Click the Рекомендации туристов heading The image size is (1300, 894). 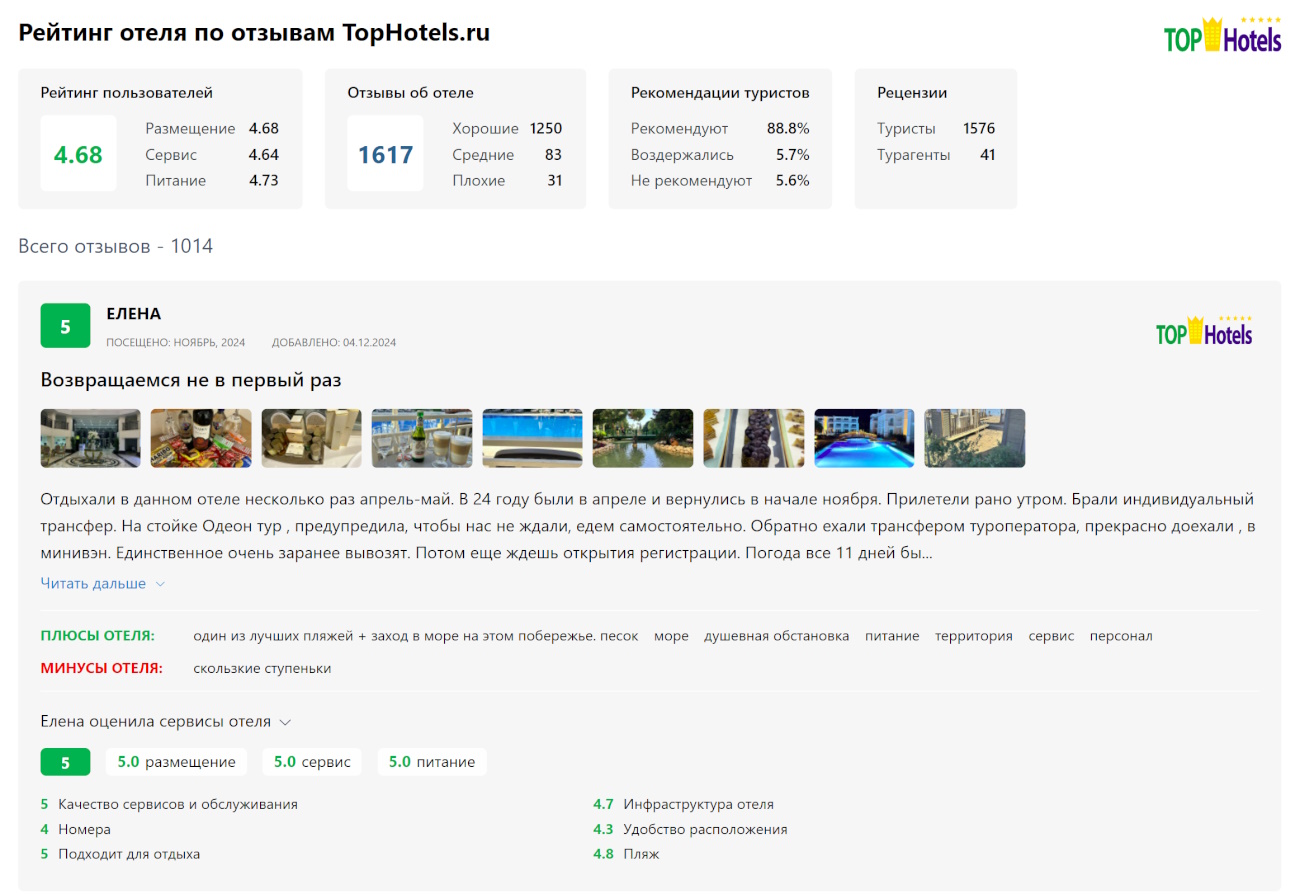click(x=720, y=93)
